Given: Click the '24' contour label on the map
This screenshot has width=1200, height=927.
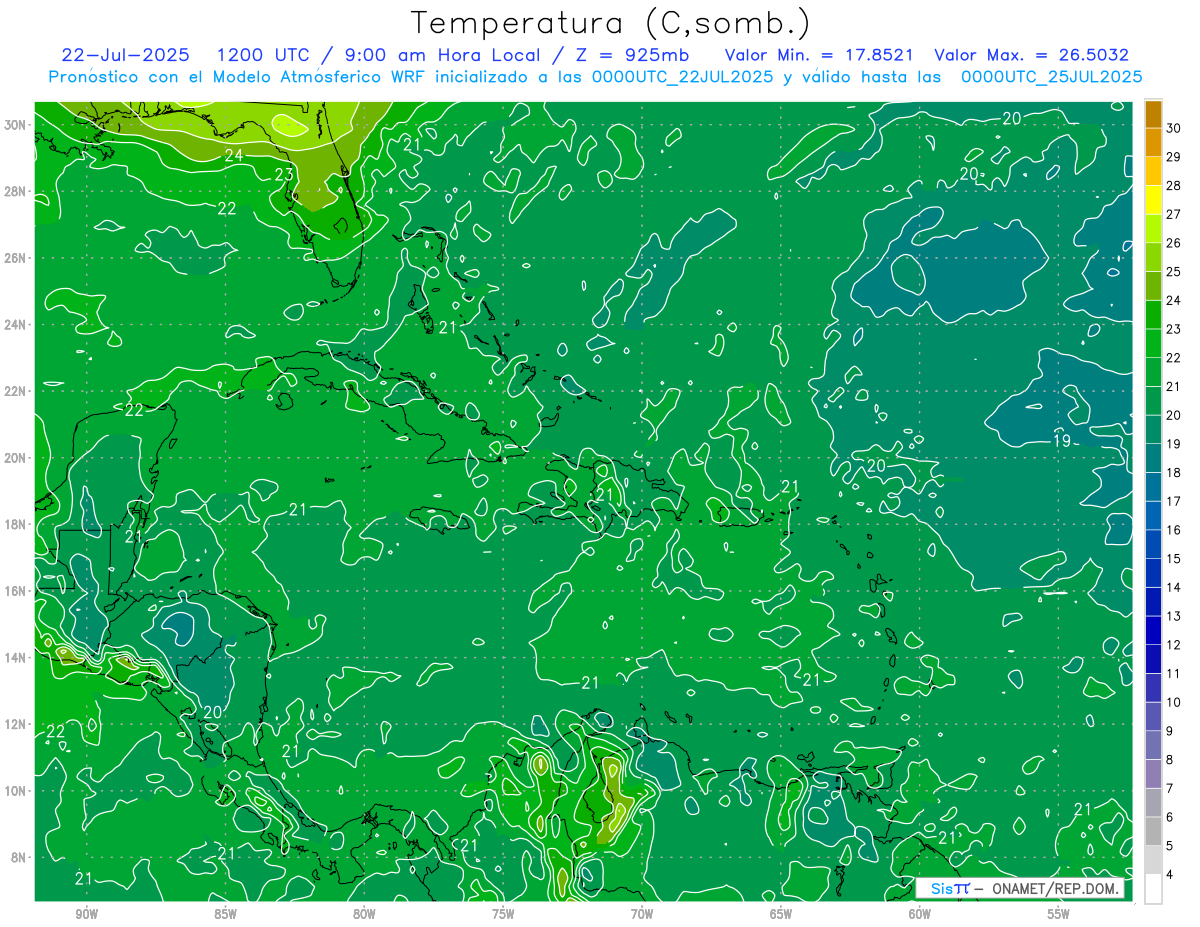Looking at the screenshot, I should coord(234,155).
